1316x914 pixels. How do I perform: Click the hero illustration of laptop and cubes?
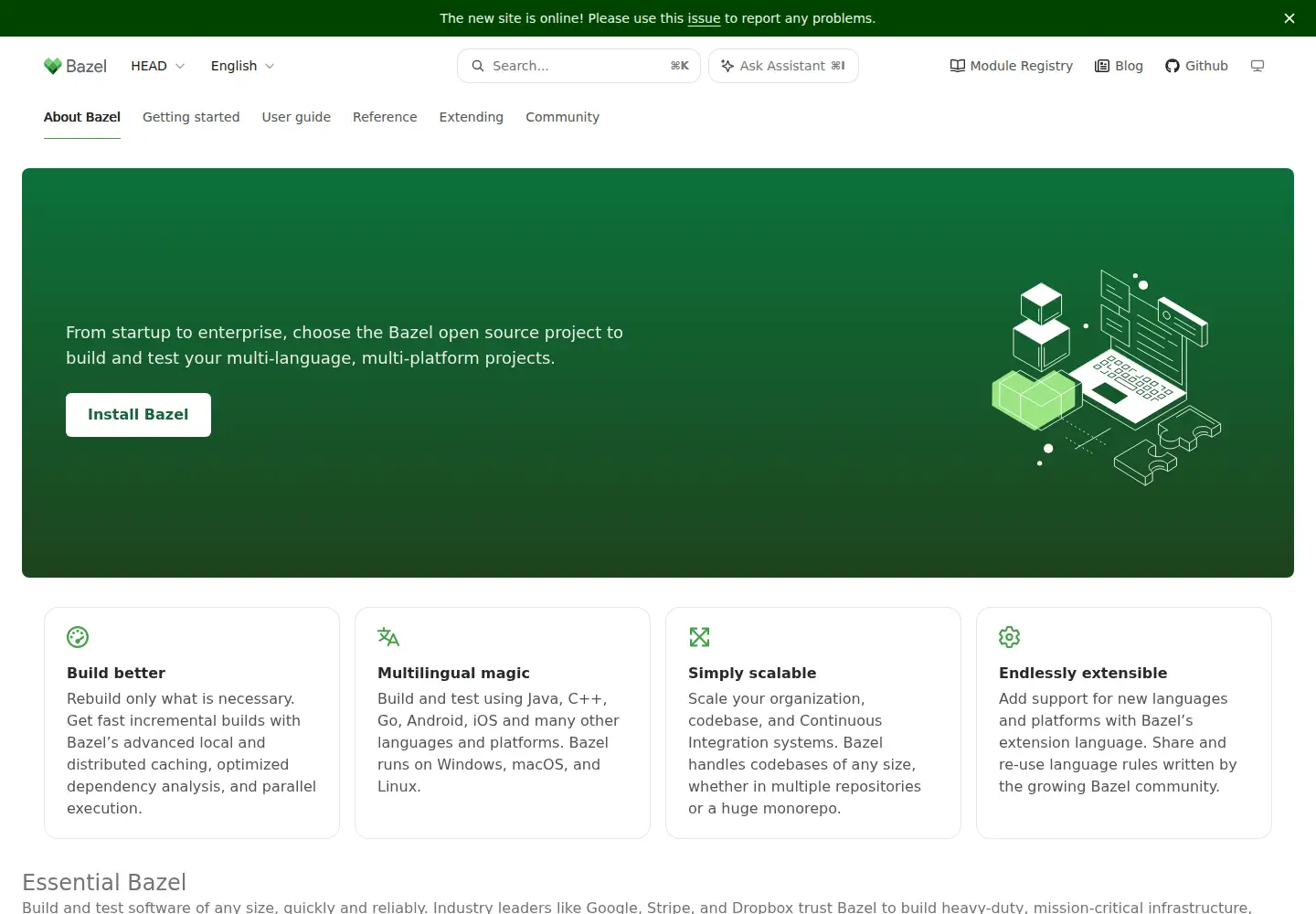[x=1107, y=377]
